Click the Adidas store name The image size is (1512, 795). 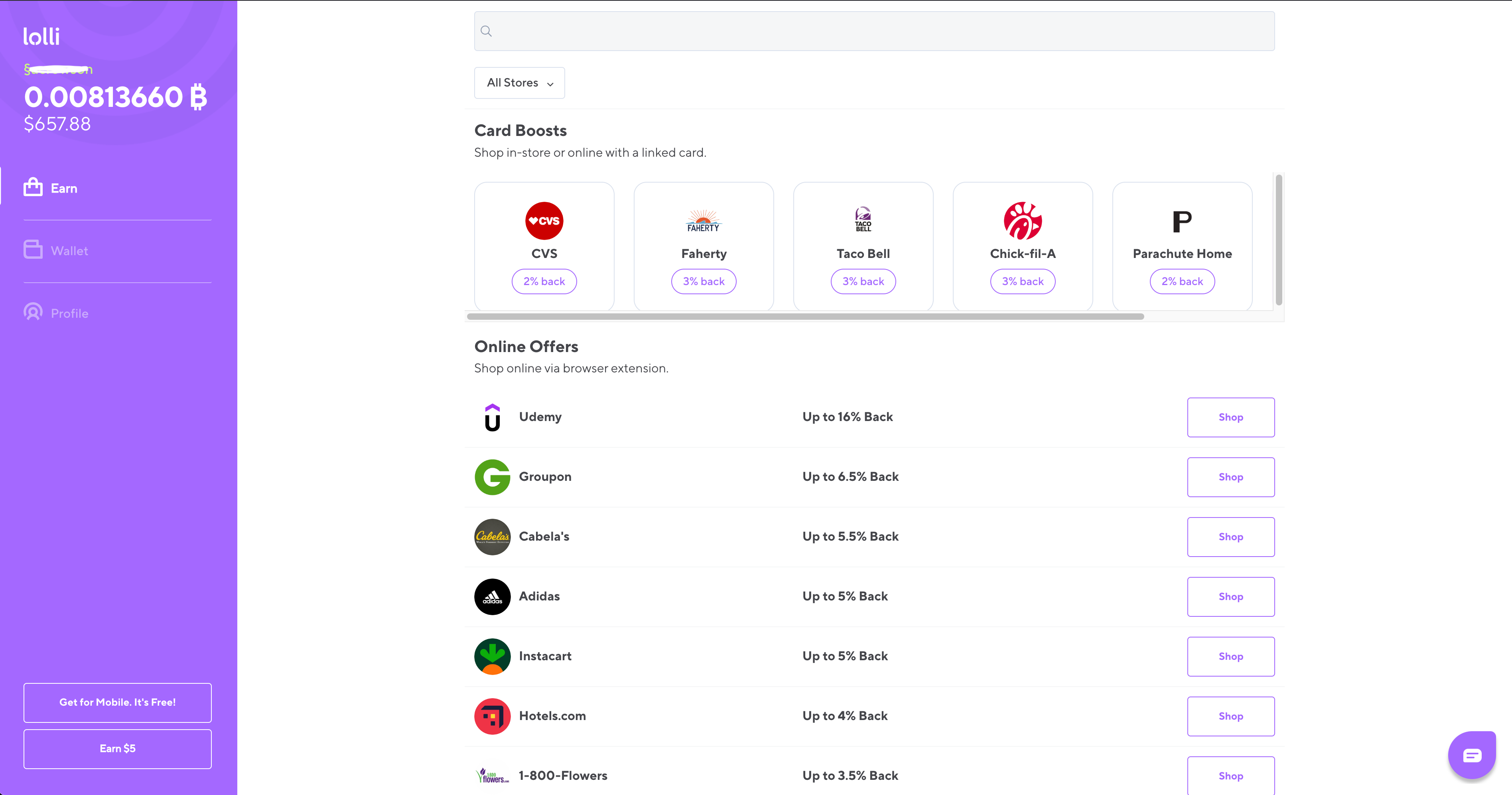tap(539, 597)
